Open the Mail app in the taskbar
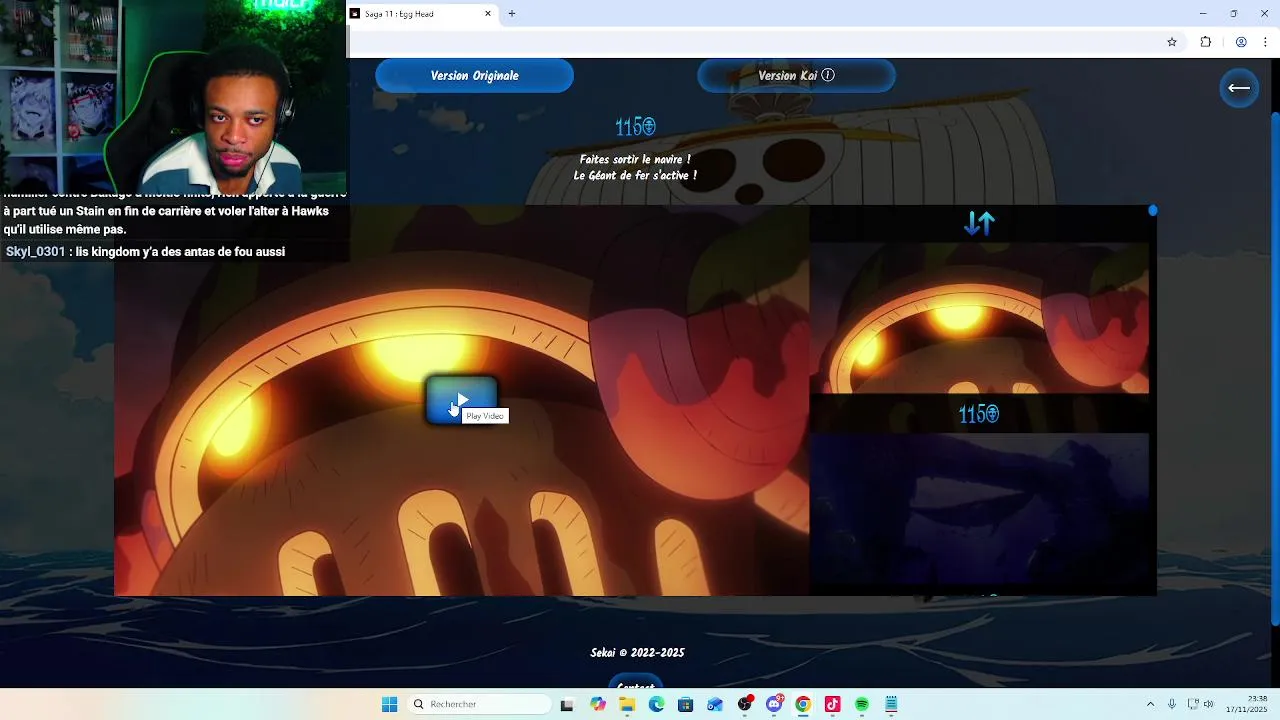The image size is (1280, 720). (715, 704)
